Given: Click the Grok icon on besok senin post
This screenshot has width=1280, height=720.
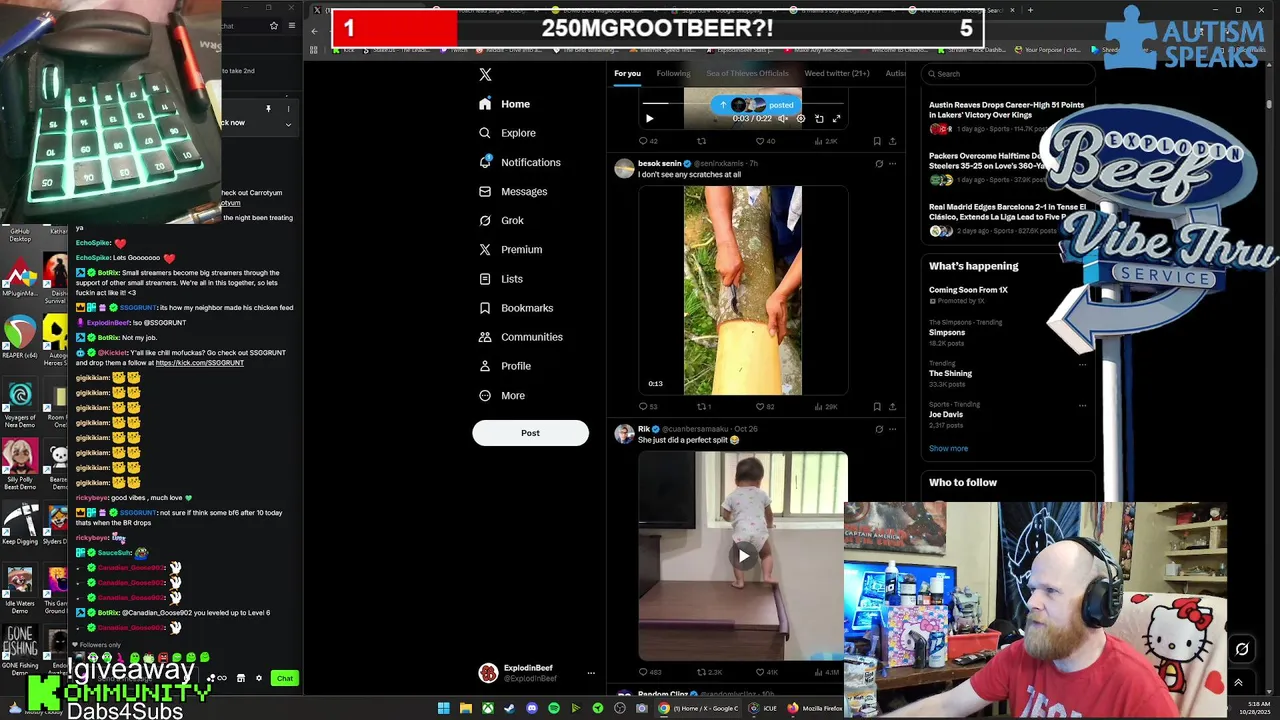Looking at the screenshot, I should (879, 164).
